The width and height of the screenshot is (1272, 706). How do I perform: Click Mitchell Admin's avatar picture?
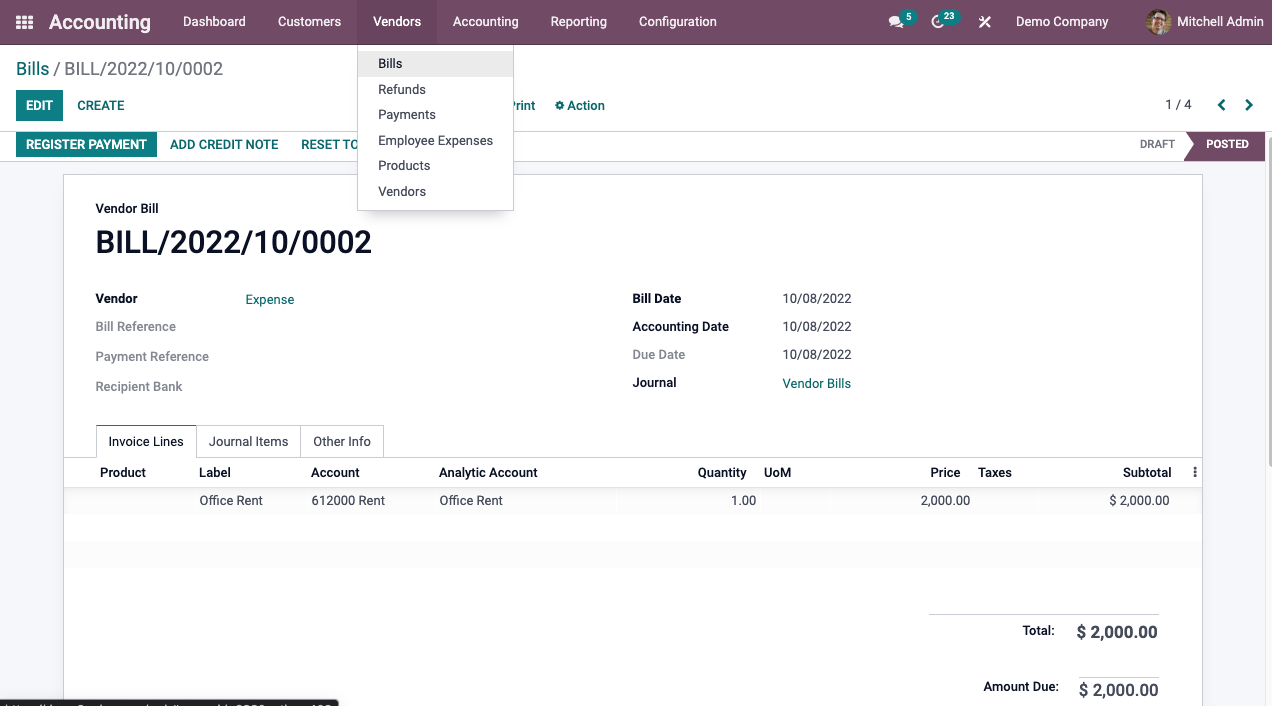(x=1158, y=22)
